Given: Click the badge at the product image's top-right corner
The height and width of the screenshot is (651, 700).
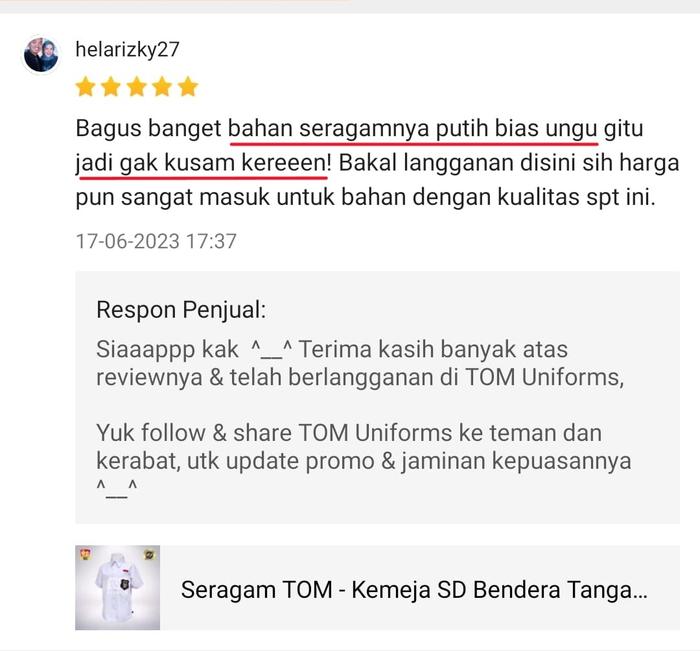Looking at the screenshot, I should 149,555.
